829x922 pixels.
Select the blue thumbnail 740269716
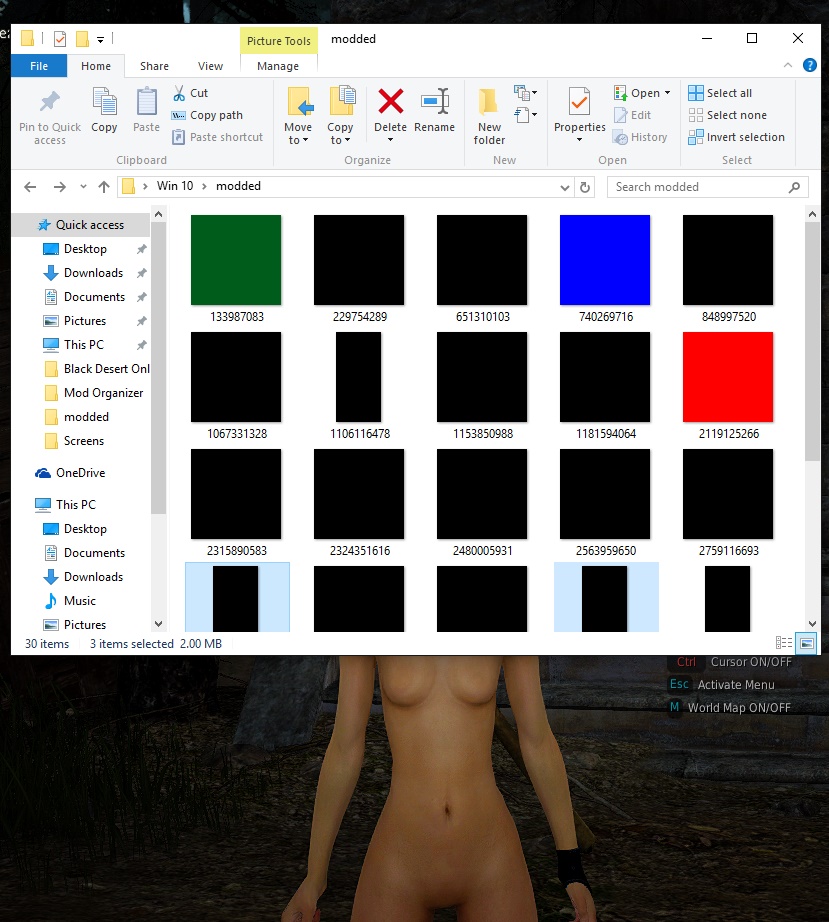pos(604,260)
